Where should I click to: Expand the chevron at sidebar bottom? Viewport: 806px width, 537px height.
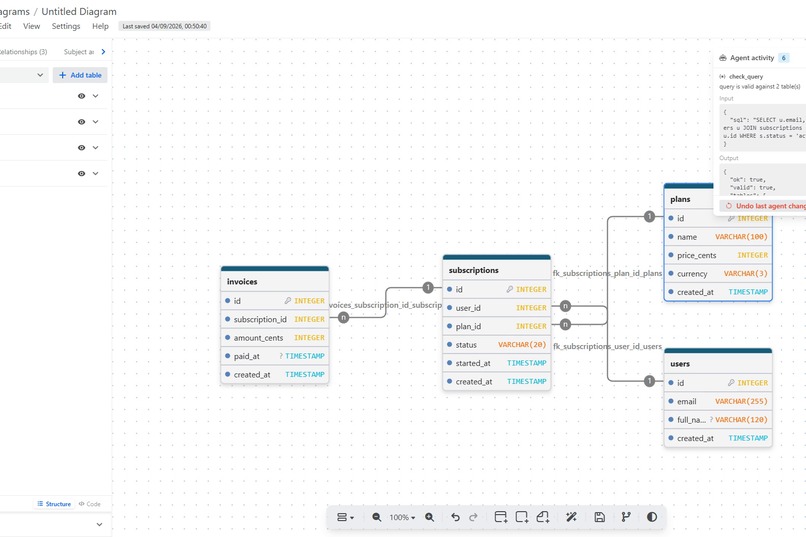[99, 525]
